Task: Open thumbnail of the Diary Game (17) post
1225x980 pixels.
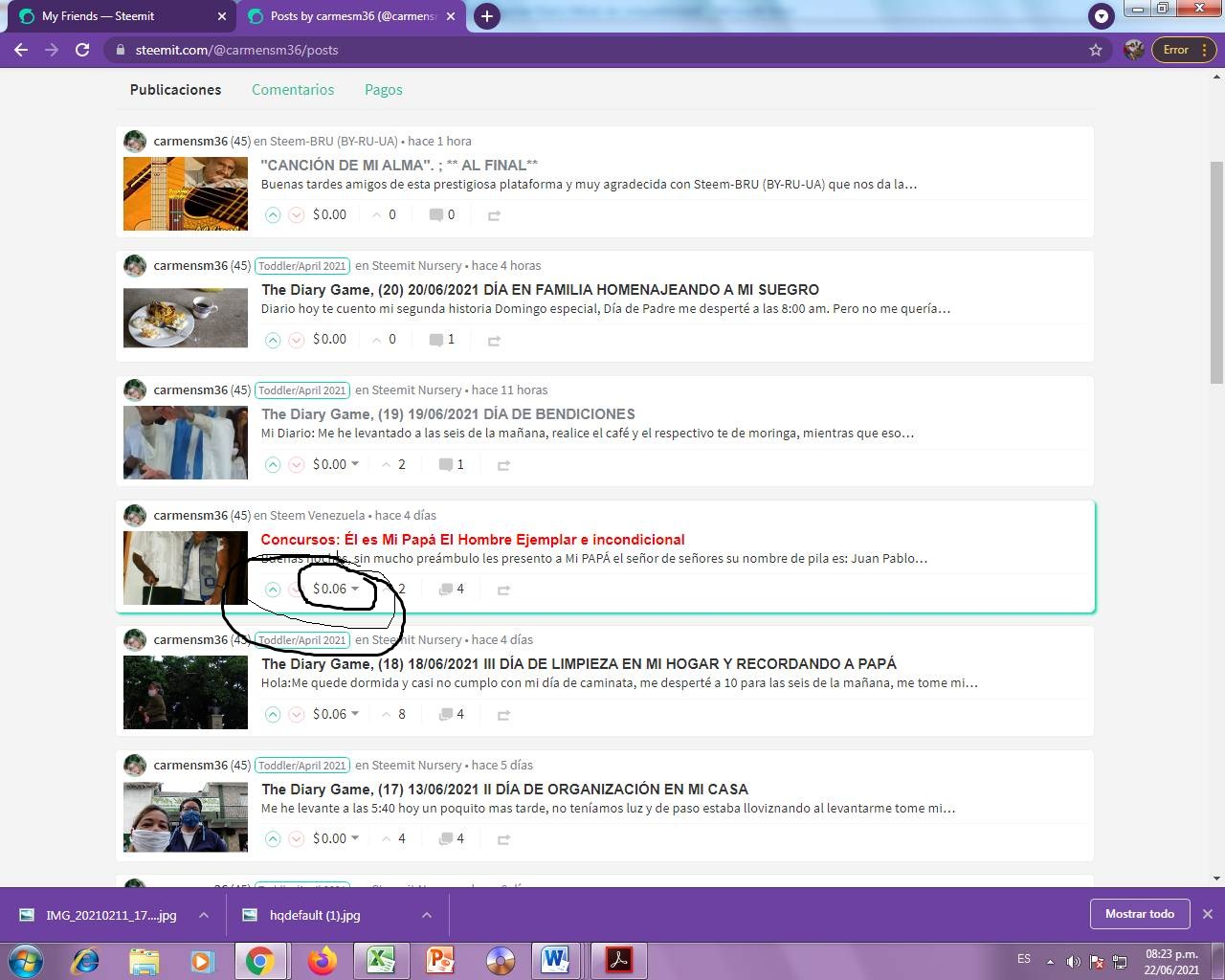Action: coord(186,817)
